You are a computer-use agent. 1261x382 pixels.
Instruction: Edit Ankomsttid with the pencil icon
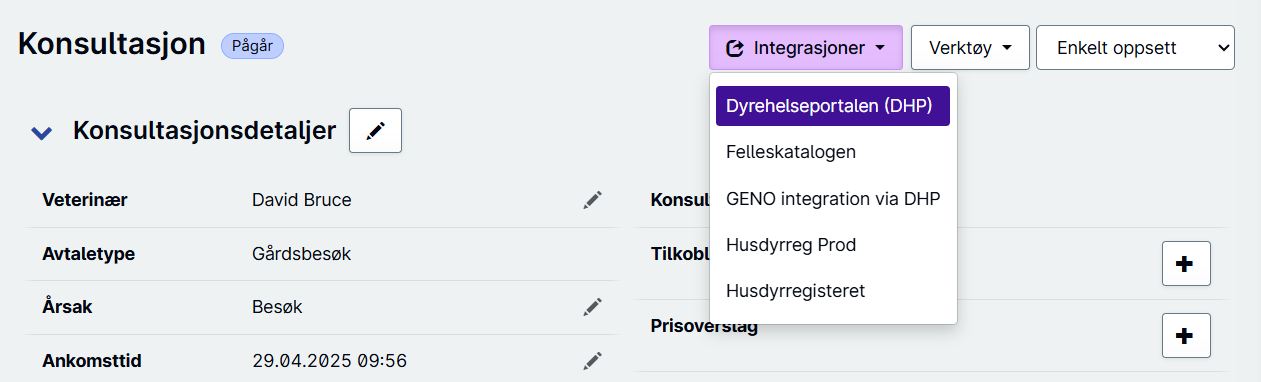click(593, 360)
